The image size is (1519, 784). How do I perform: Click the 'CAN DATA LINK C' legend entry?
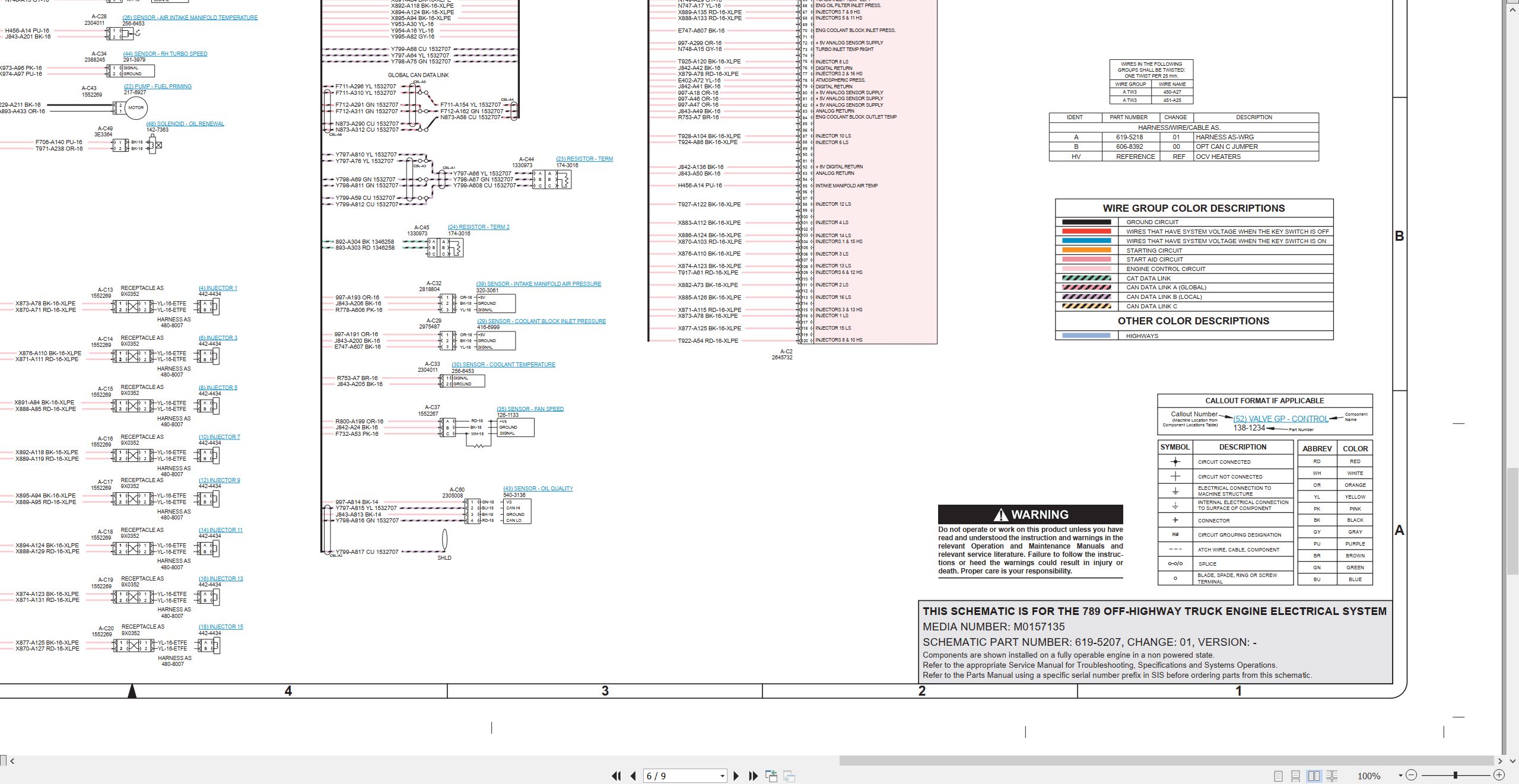[x=1152, y=307]
